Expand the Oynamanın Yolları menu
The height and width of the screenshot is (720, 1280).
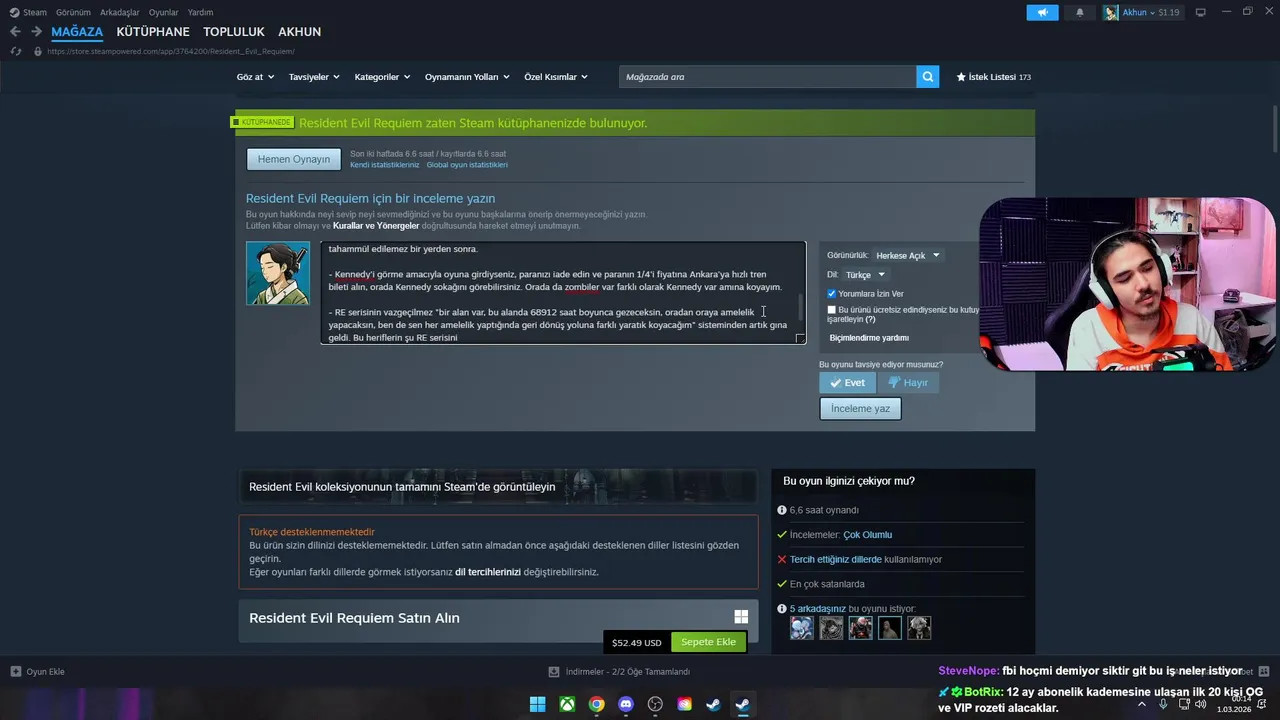467,77
